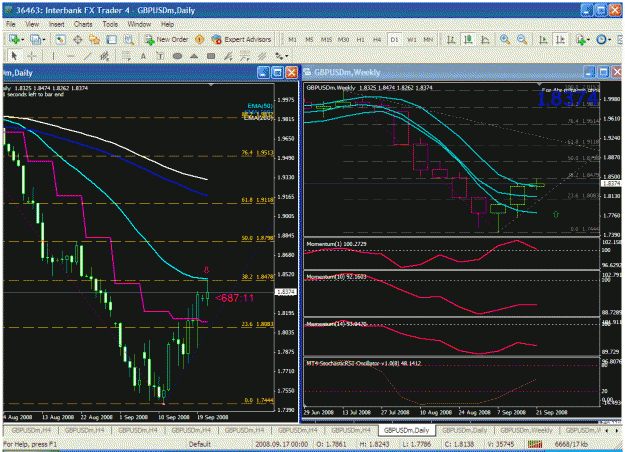Toggle Candlesticks chart type

tap(468, 39)
